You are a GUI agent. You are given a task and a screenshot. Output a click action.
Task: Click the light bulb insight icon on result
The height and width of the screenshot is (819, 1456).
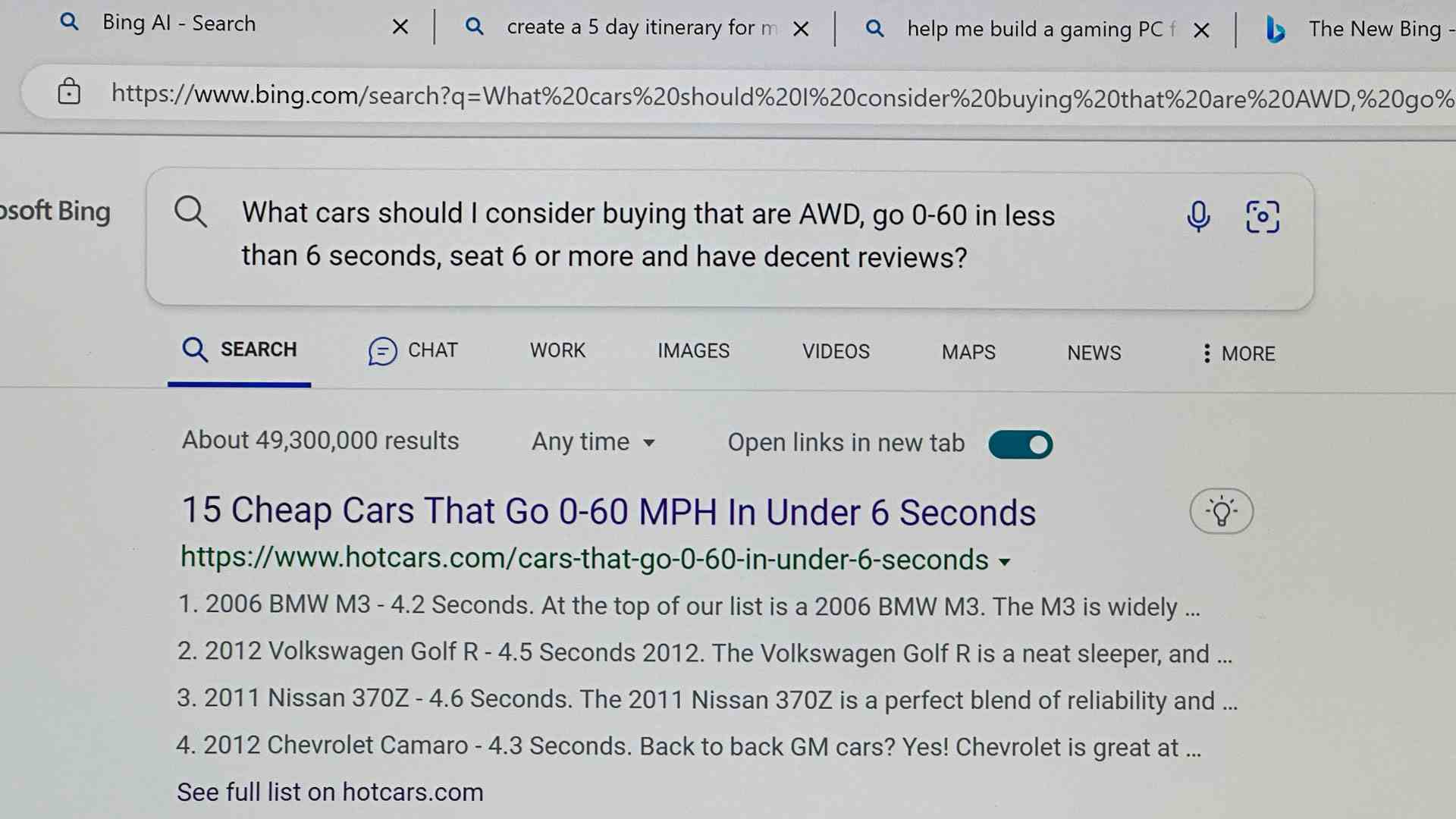pyautogui.click(x=1220, y=510)
